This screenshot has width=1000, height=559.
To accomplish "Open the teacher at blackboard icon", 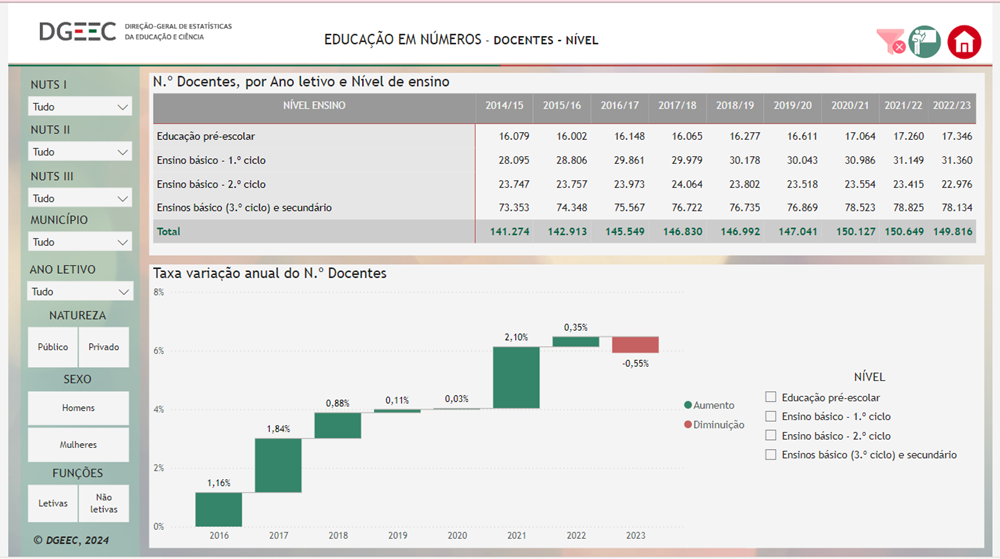I will (925, 42).
